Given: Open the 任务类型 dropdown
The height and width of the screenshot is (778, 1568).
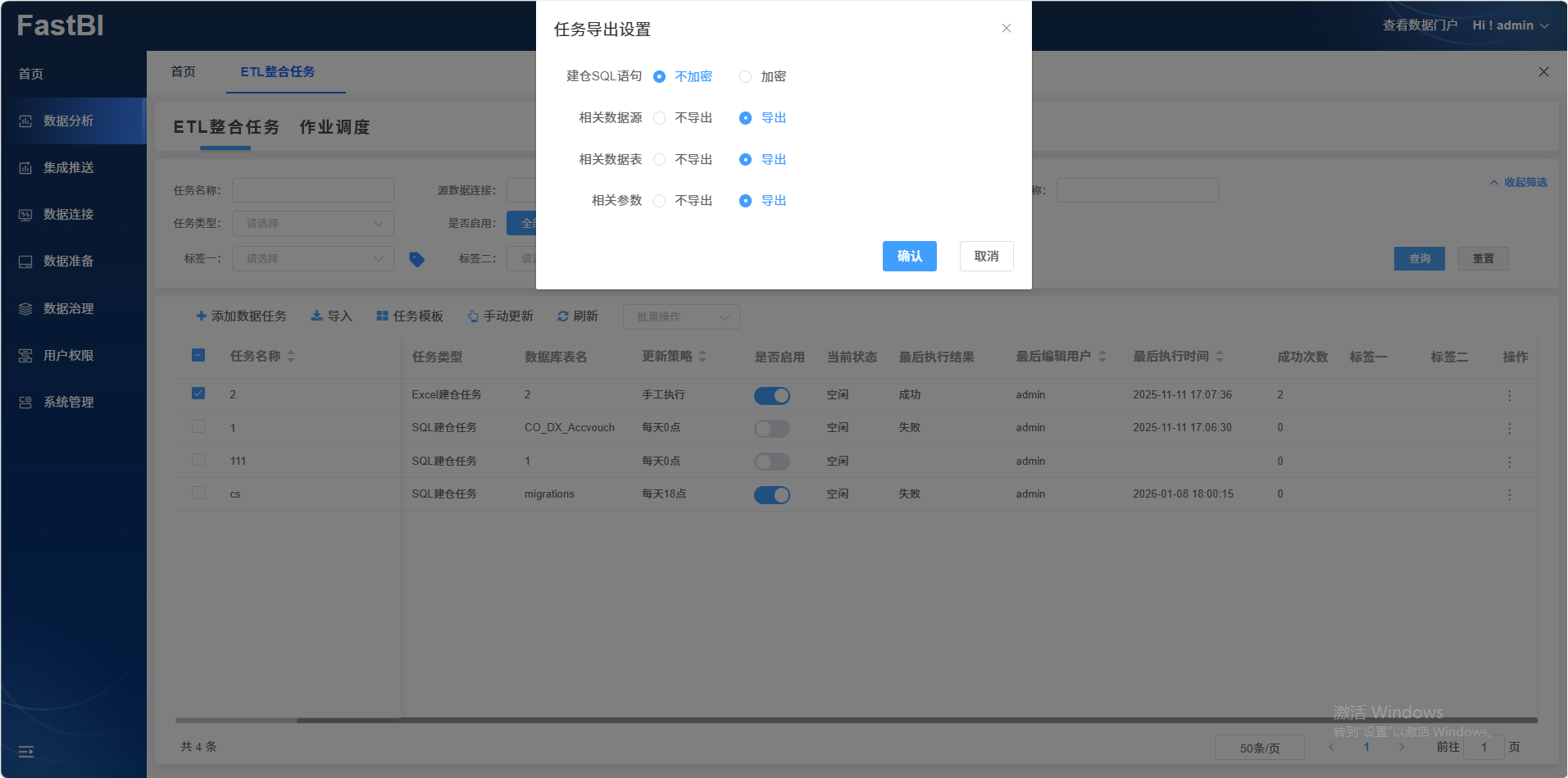Looking at the screenshot, I should click(x=312, y=224).
